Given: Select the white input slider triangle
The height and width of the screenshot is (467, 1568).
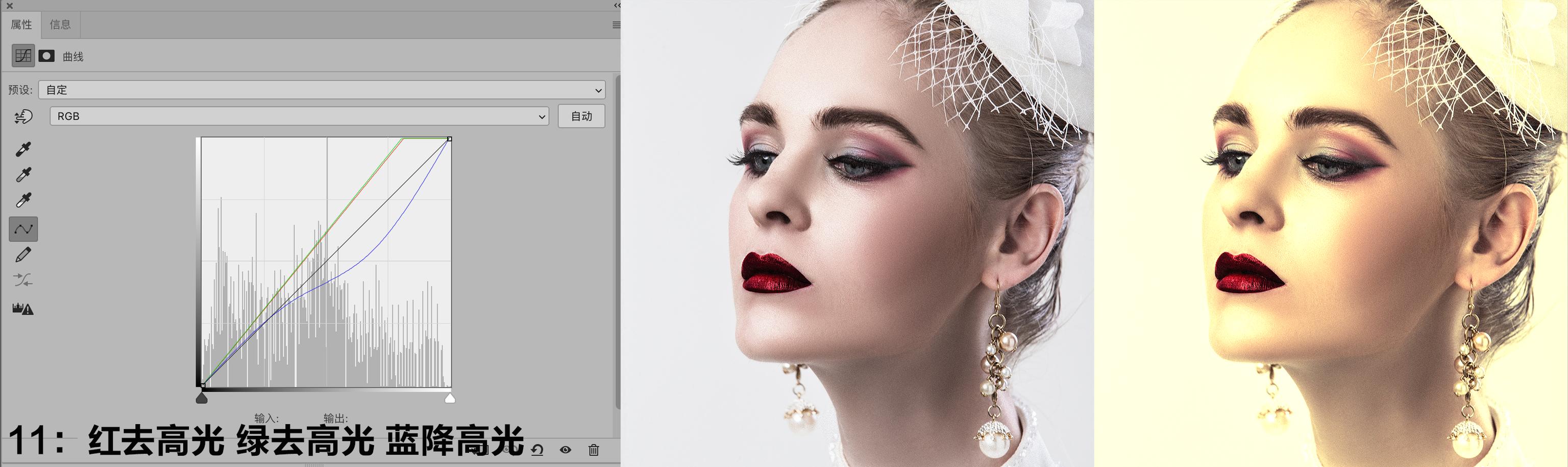Looking at the screenshot, I should (x=450, y=398).
